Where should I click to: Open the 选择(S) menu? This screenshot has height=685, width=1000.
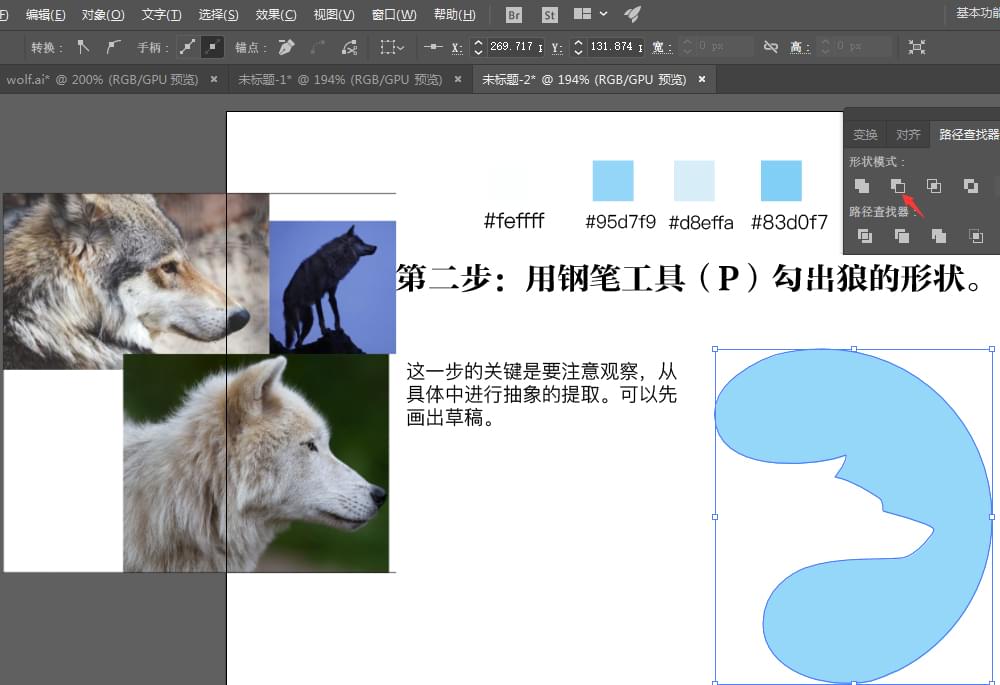point(218,14)
